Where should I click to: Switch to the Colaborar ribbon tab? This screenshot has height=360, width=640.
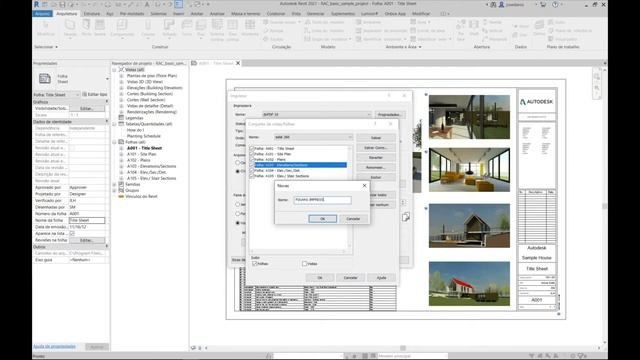[x=276, y=13]
